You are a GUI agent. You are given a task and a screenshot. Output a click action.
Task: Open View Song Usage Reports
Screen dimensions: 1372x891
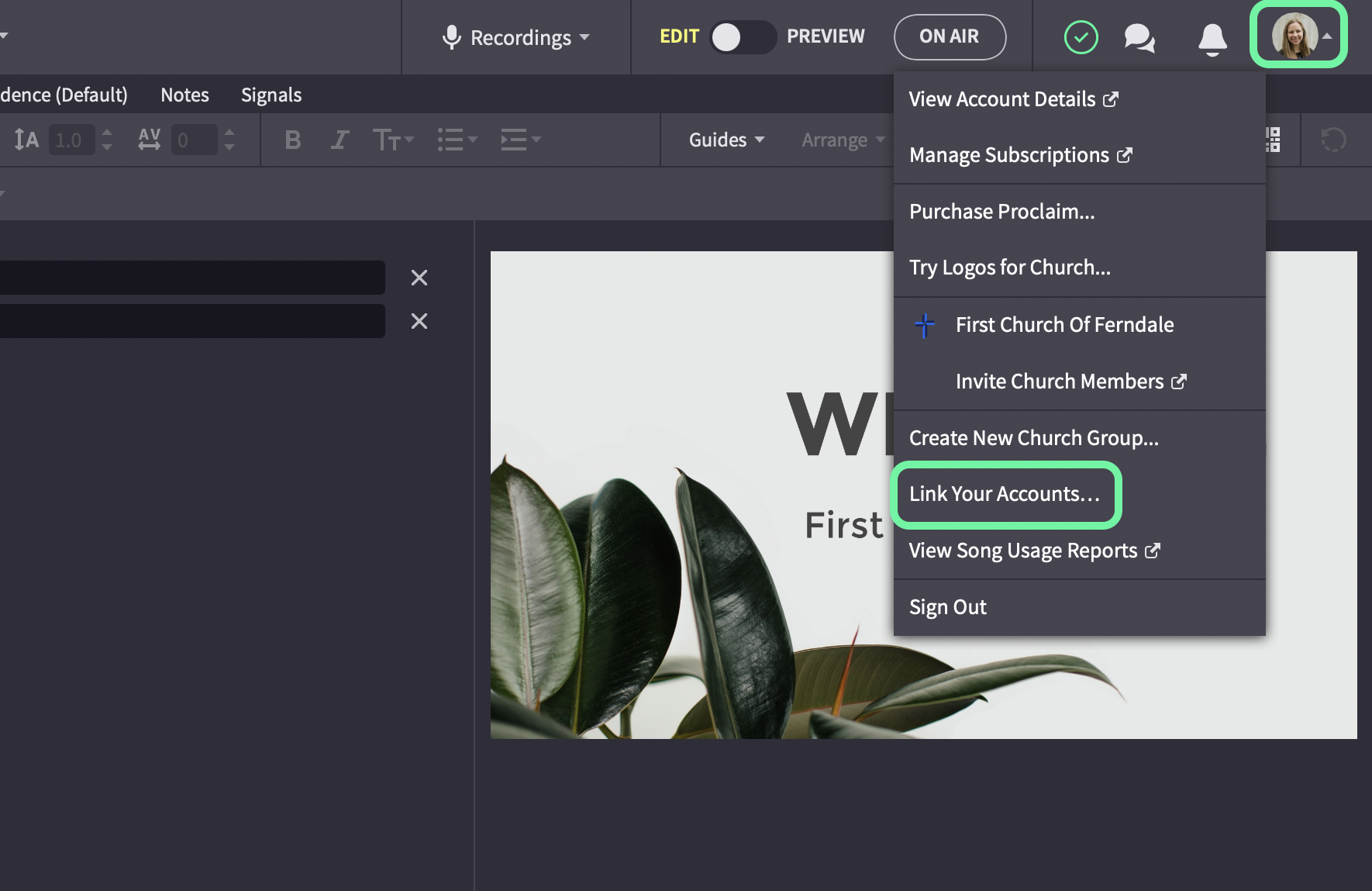click(x=1079, y=551)
